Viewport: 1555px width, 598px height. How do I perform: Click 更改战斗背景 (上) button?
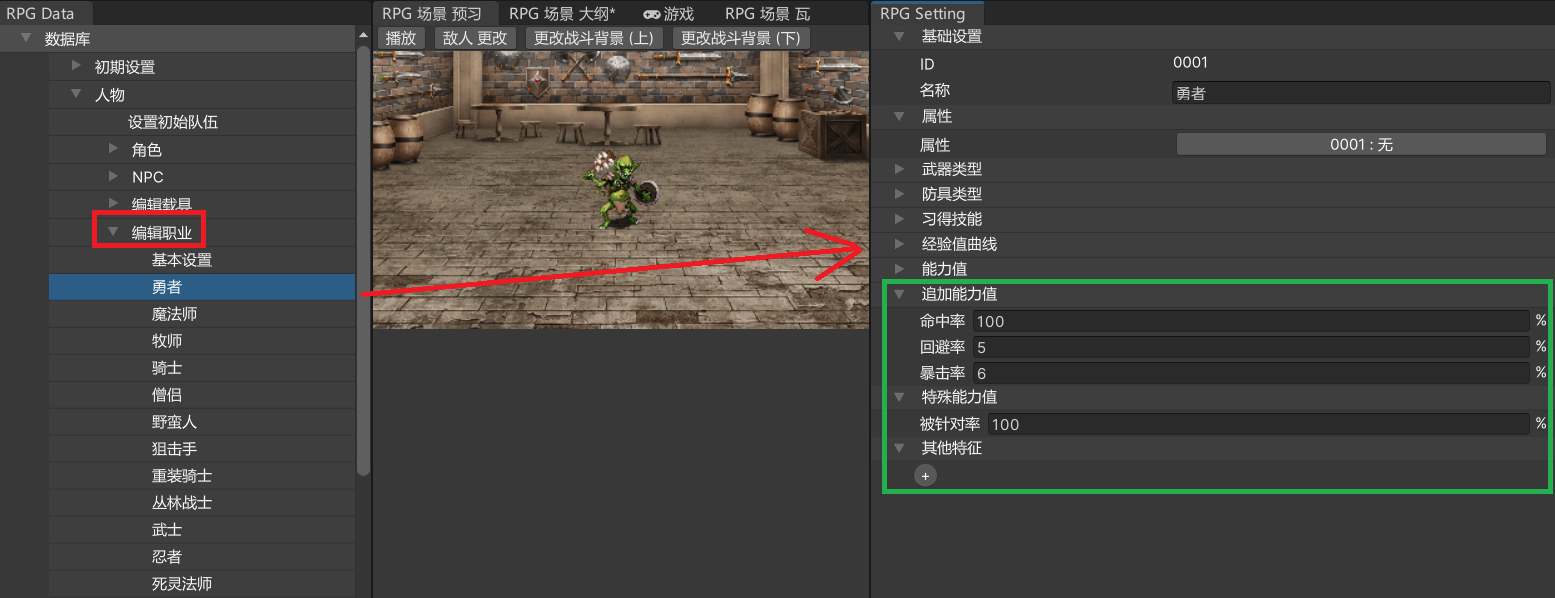pos(594,38)
